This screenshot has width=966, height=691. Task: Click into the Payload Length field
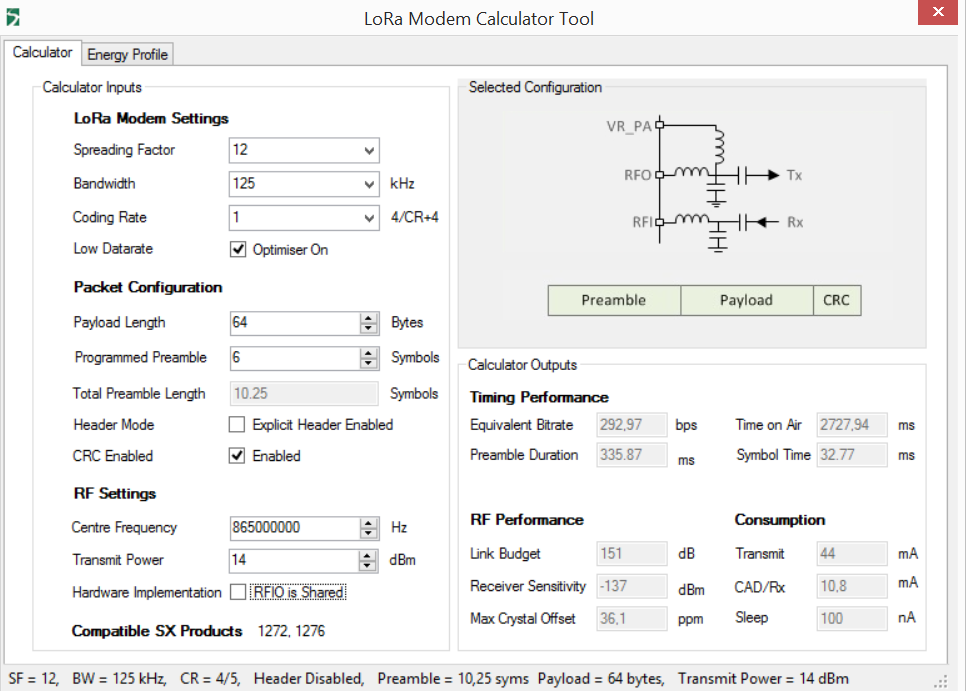point(294,323)
